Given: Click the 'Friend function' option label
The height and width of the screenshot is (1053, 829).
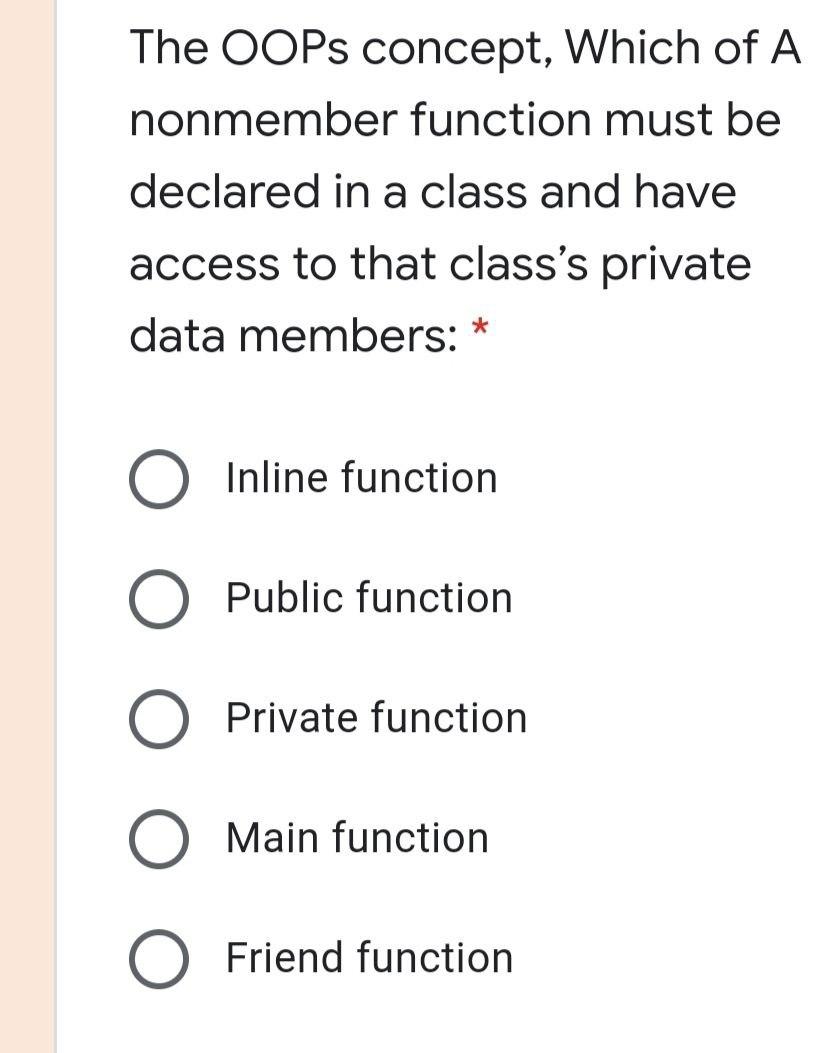Looking at the screenshot, I should click(369, 957).
